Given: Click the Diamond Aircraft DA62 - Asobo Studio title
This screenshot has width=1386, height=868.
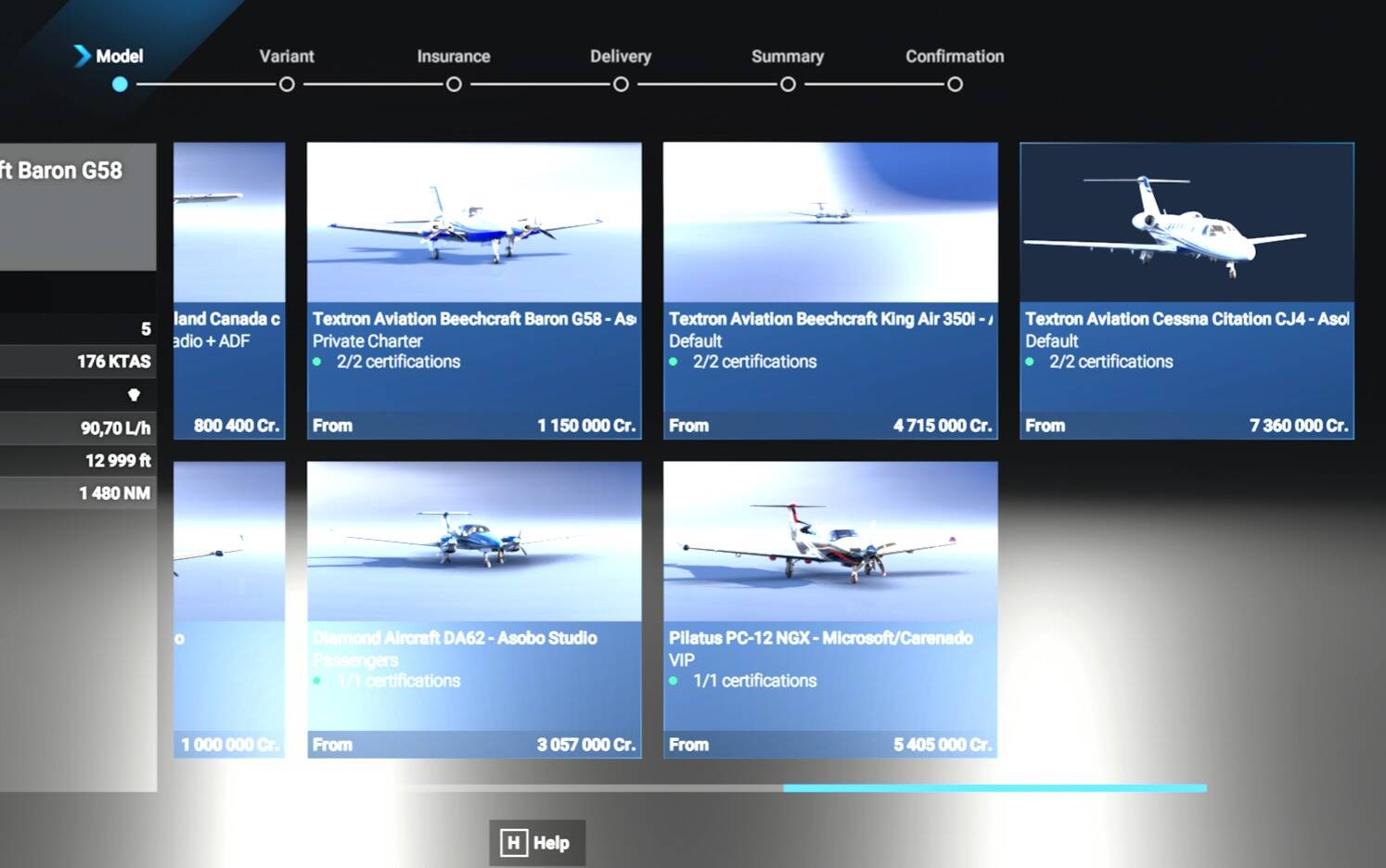Looking at the screenshot, I should pos(455,638).
